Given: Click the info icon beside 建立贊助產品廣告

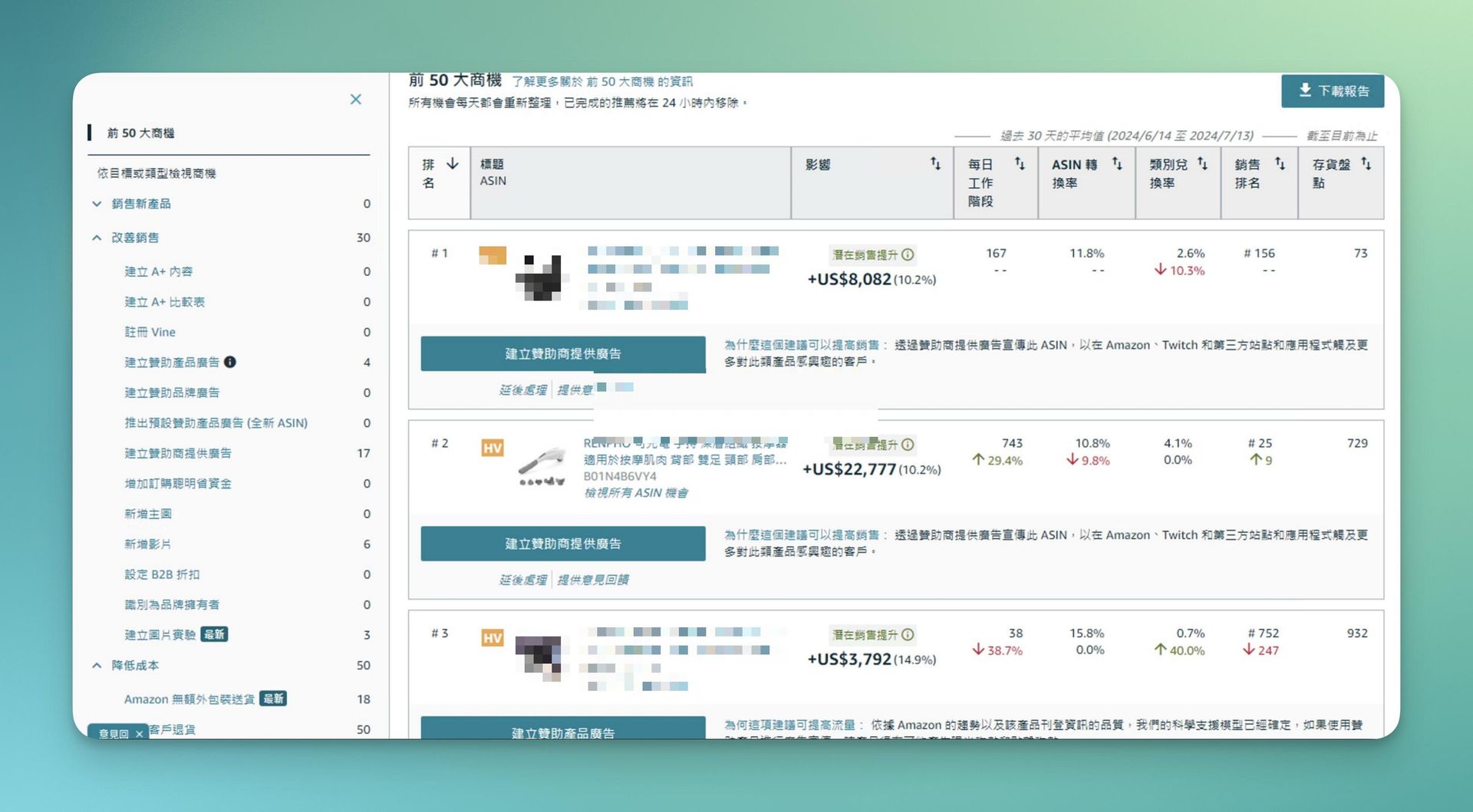Looking at the screenshot, I should 230,362.
